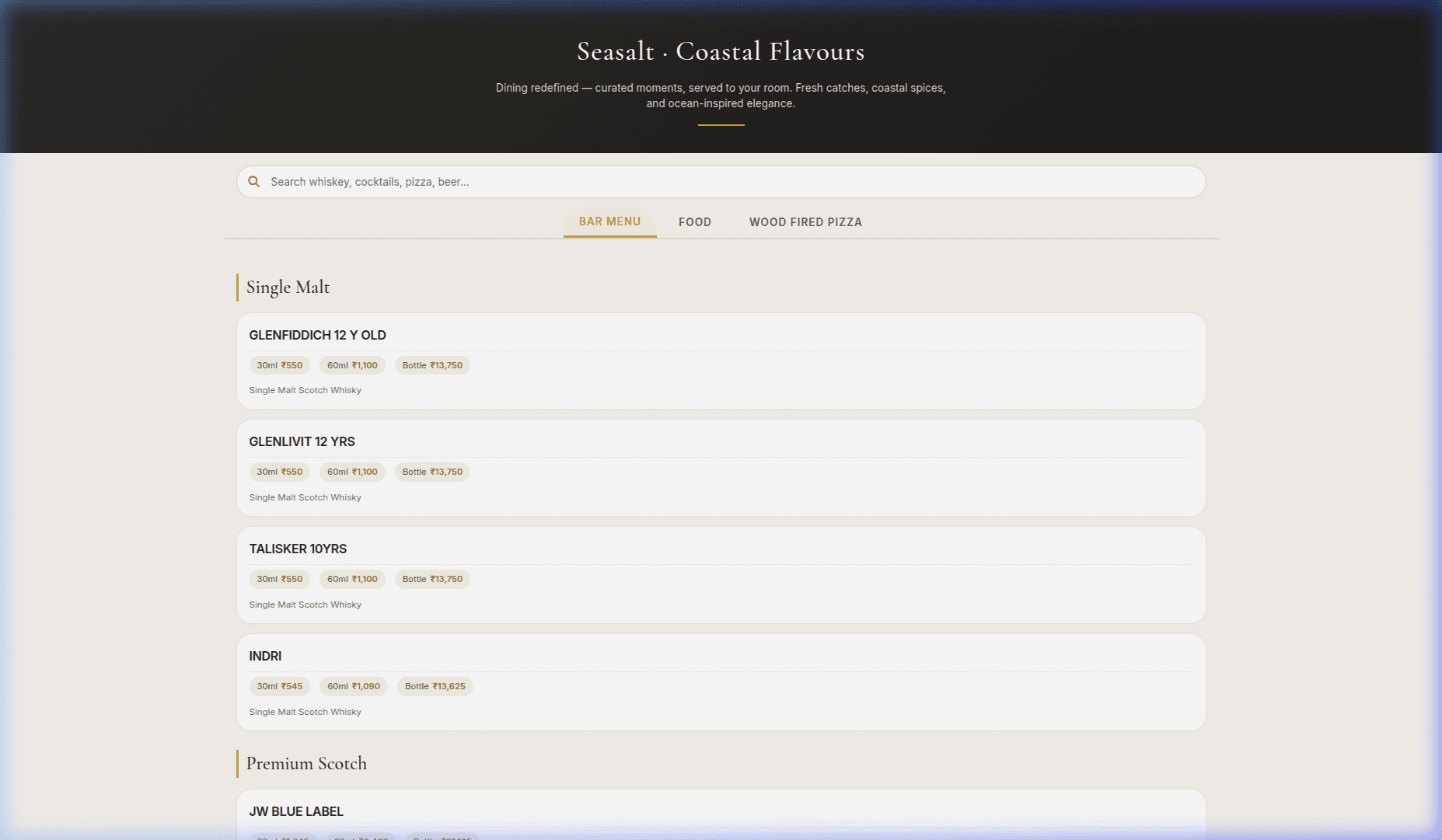Viewport: 1442px width, 840px height.
Task: Pick Glenlivit 60ml ₹1,100 price chip
Action: [x=352, y=472]
